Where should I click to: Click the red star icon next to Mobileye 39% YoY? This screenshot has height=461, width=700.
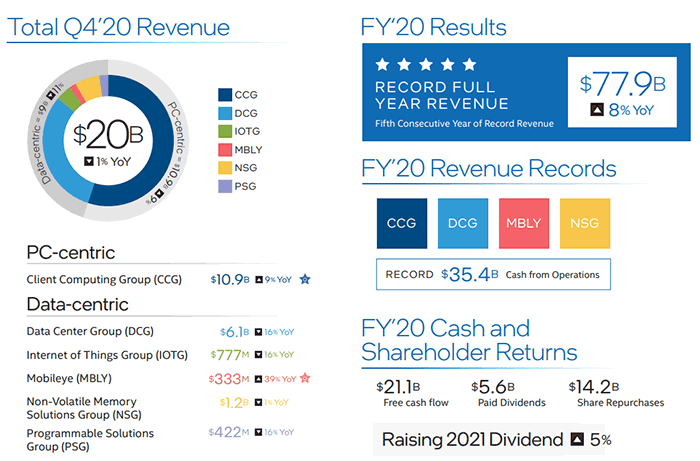[305, 378]
